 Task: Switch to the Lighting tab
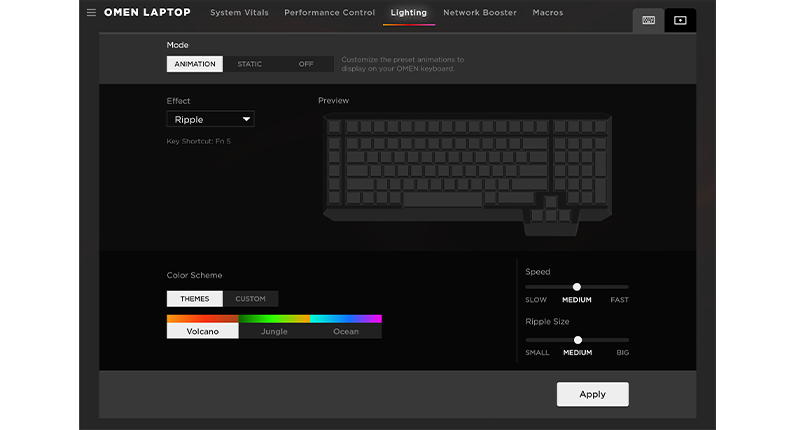(409, 13)
